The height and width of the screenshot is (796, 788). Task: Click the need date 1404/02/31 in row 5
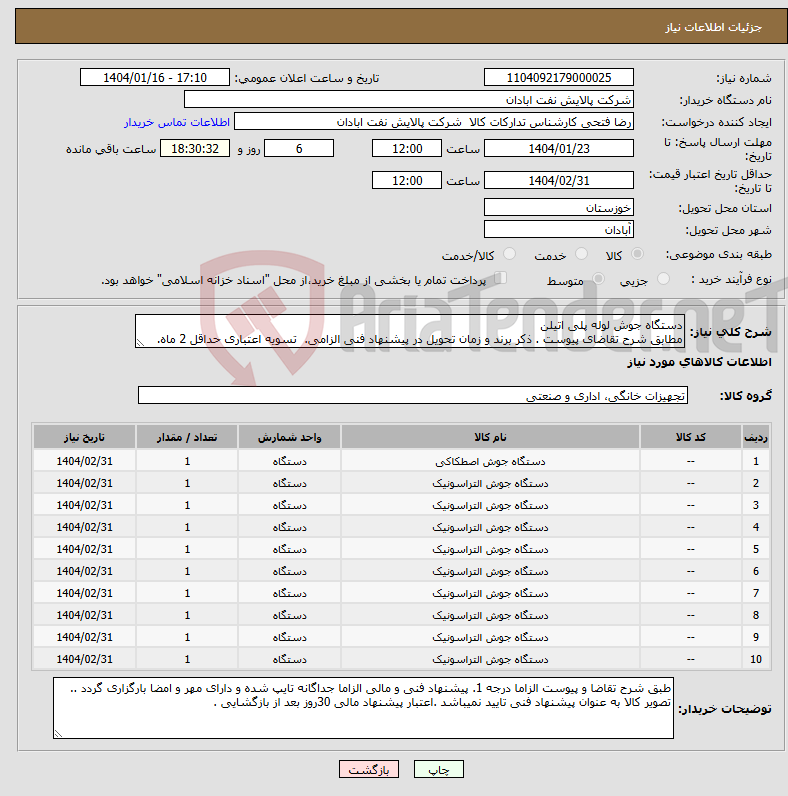pyautogui.click(x=84, y=549)
